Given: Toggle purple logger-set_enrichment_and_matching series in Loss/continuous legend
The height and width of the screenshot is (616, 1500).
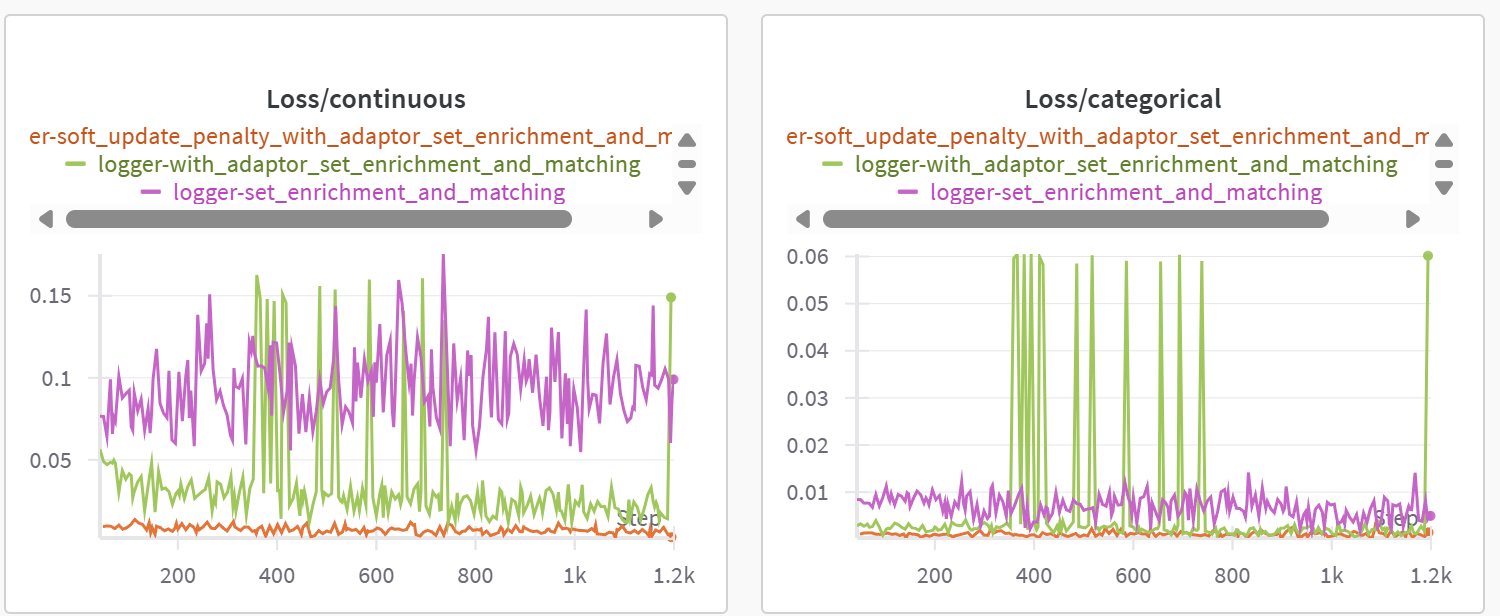Looking at the screenshot, I should pyautogui.click(x=368, y=192).
